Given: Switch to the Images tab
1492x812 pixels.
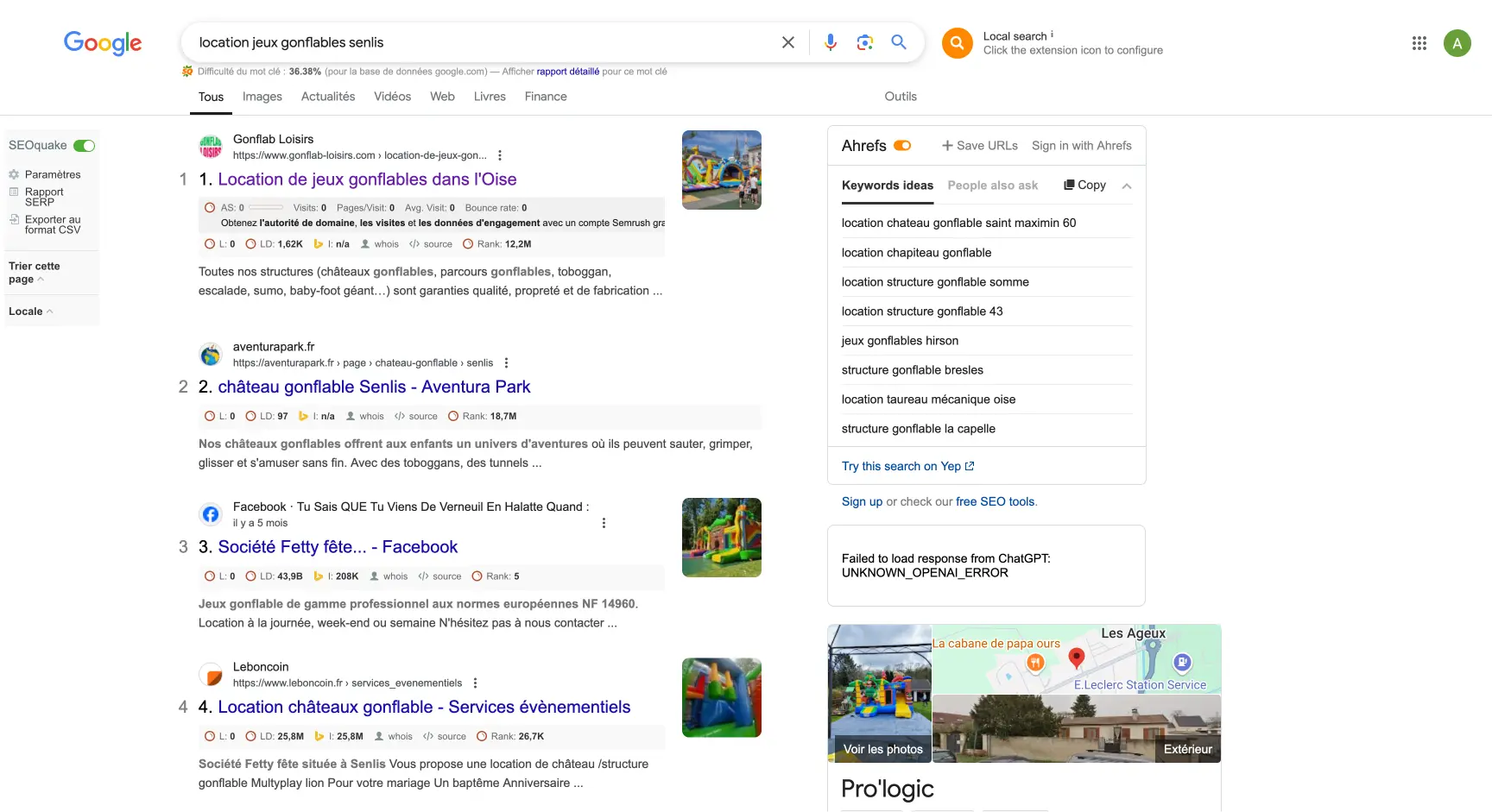Looking at the screenshot, I should [x=262, y=97].
